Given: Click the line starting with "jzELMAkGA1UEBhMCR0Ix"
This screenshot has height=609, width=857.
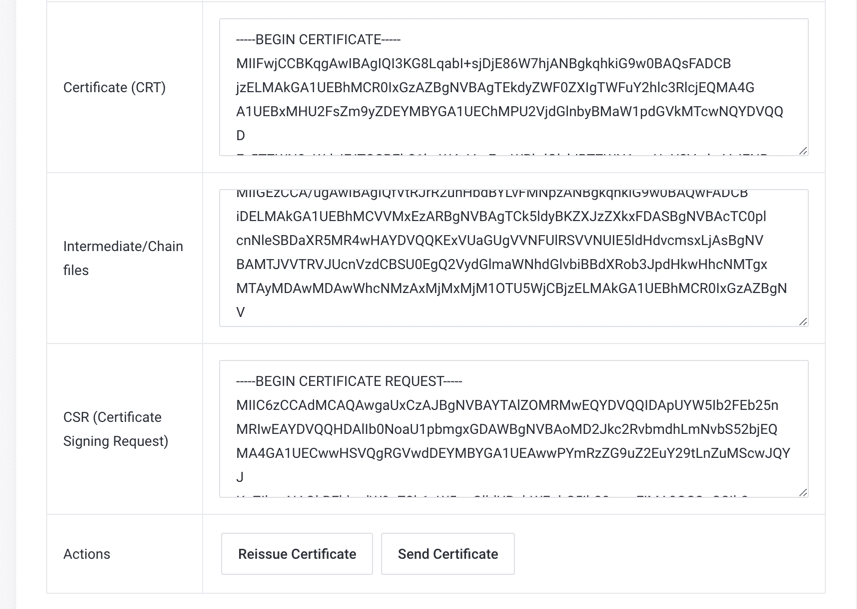Looking at the screenshot, I should click(x=495, y=88).
